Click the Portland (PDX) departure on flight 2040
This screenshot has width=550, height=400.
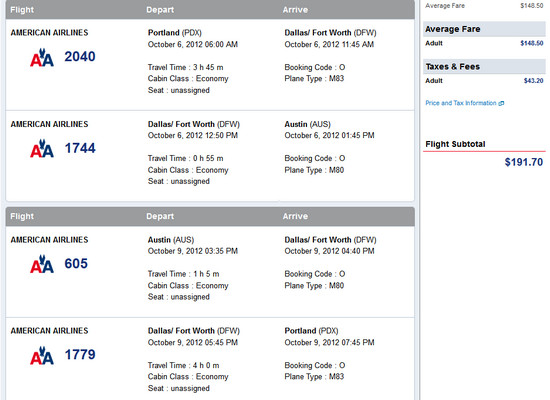175,33
